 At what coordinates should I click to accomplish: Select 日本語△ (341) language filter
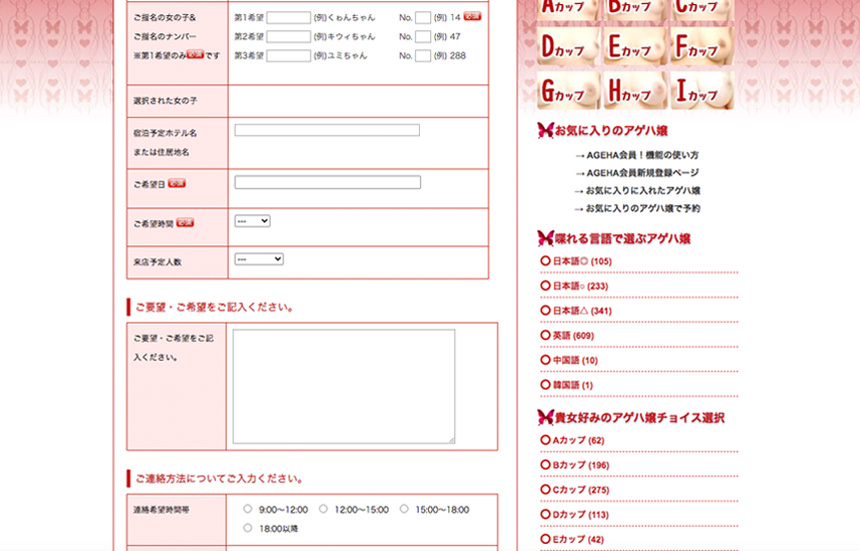[x=582, y=310]
